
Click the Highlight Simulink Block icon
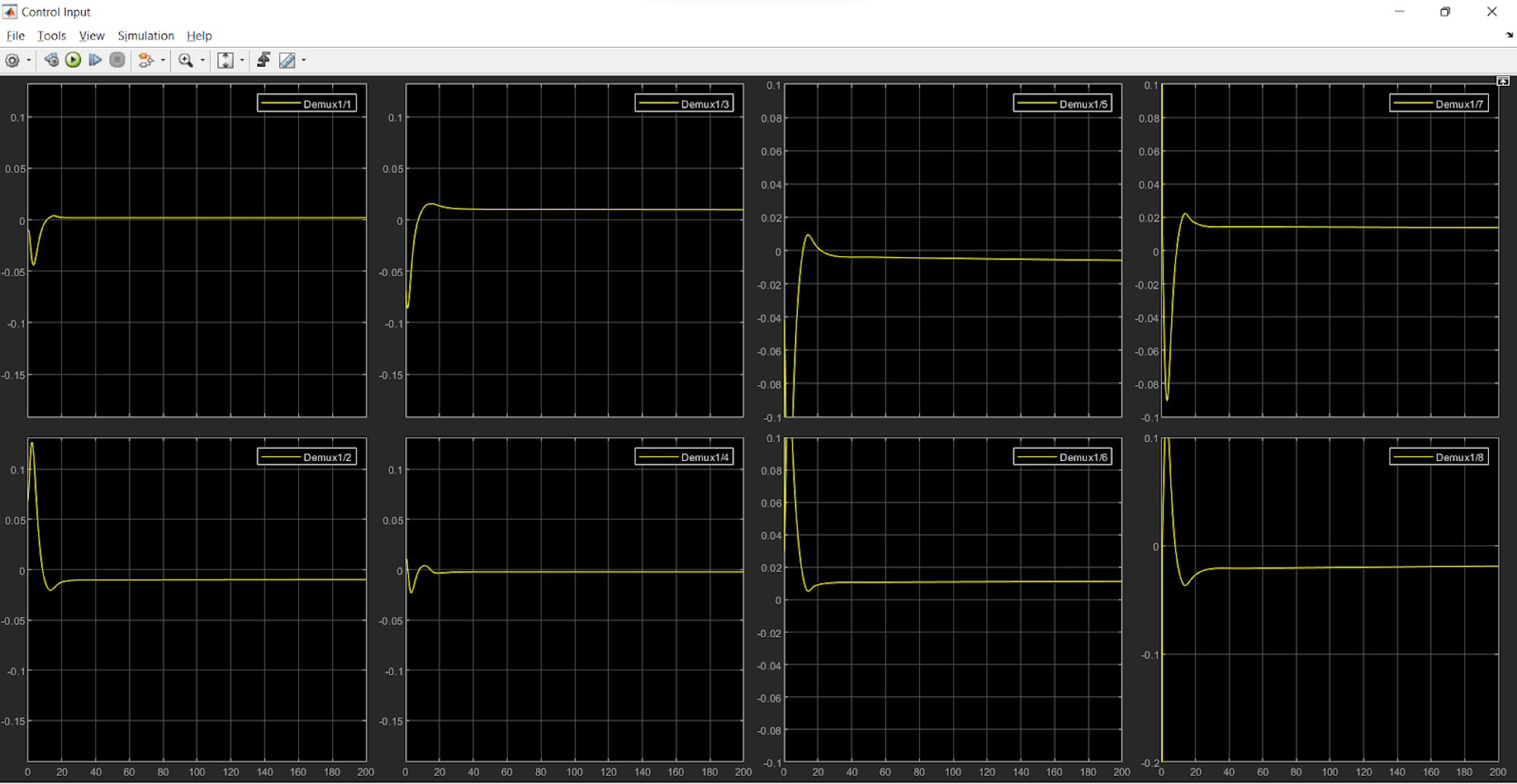tap(146, 61)
